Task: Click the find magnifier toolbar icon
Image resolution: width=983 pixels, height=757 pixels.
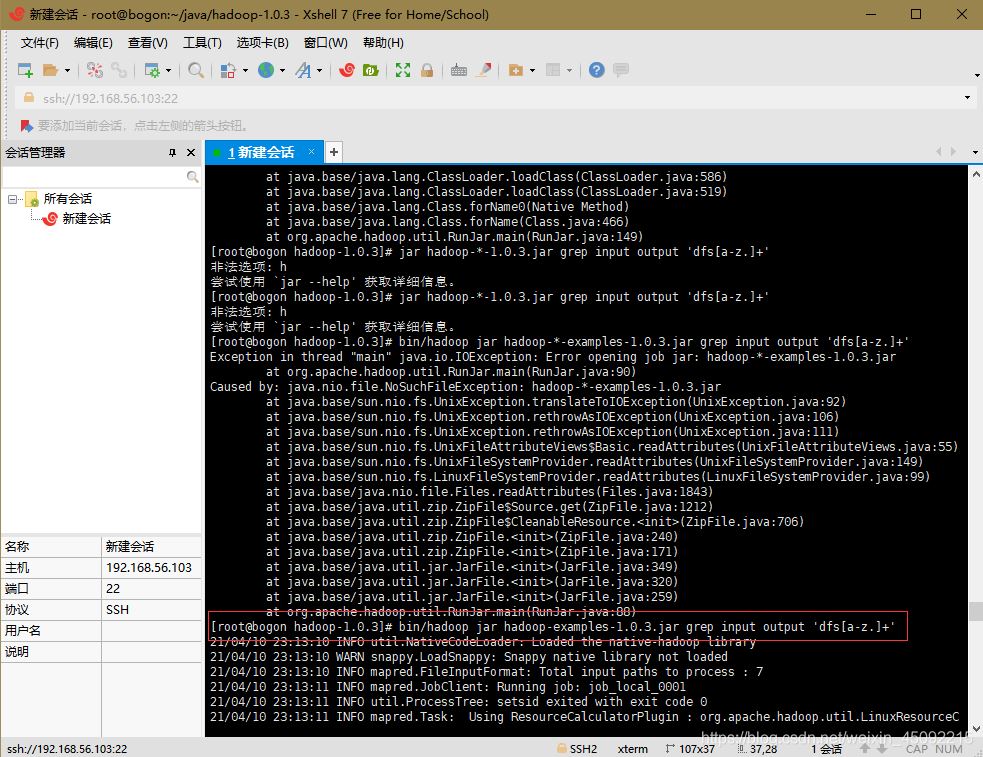Action: 196,70
